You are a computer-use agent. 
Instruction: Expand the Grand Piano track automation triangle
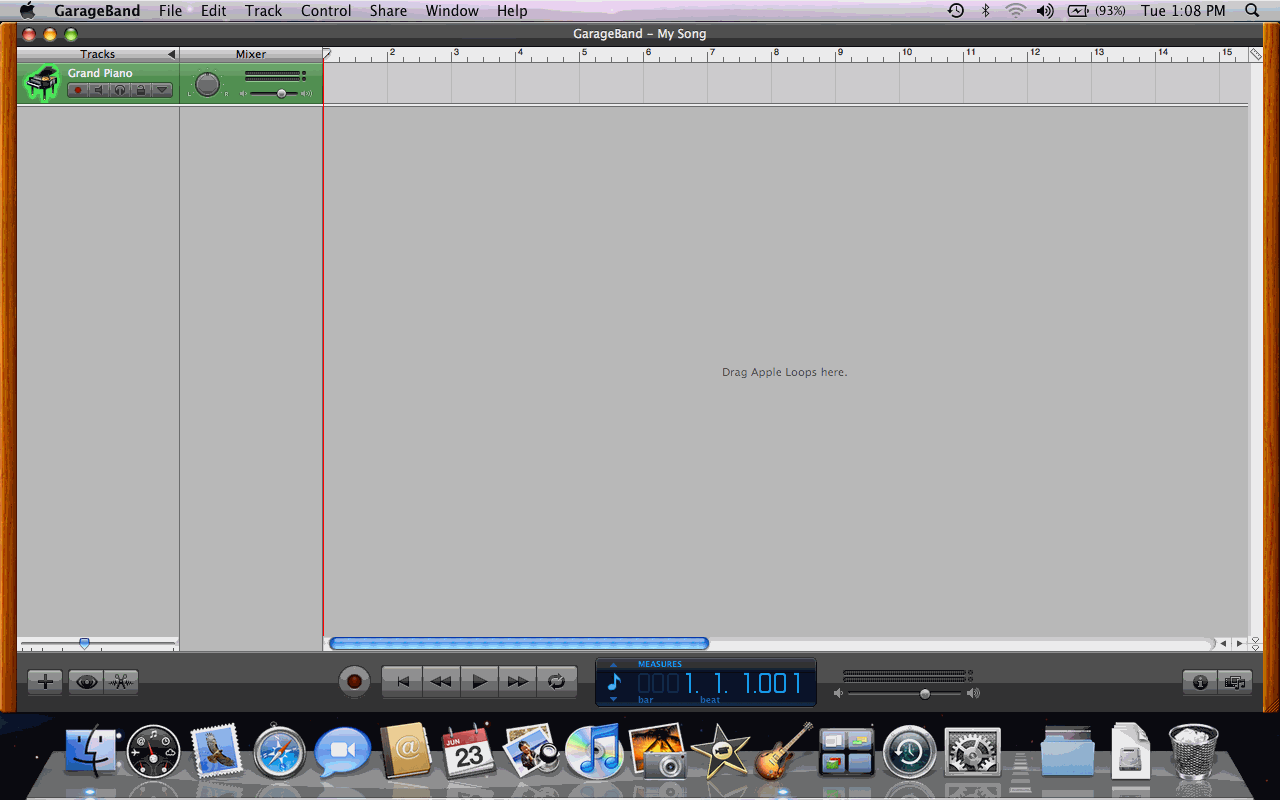162,90
